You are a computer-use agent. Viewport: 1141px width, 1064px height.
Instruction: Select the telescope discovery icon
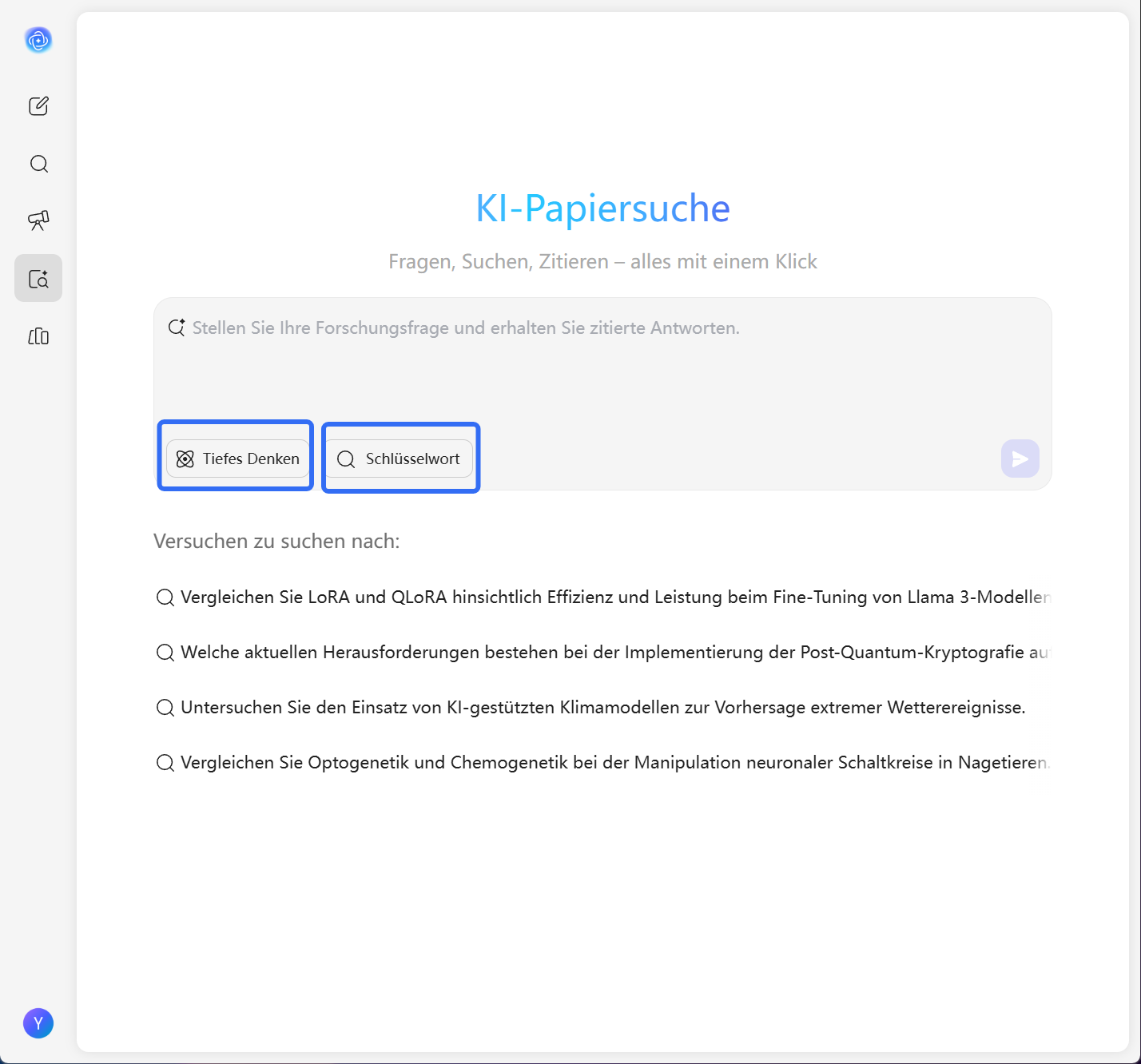(38, 220)
